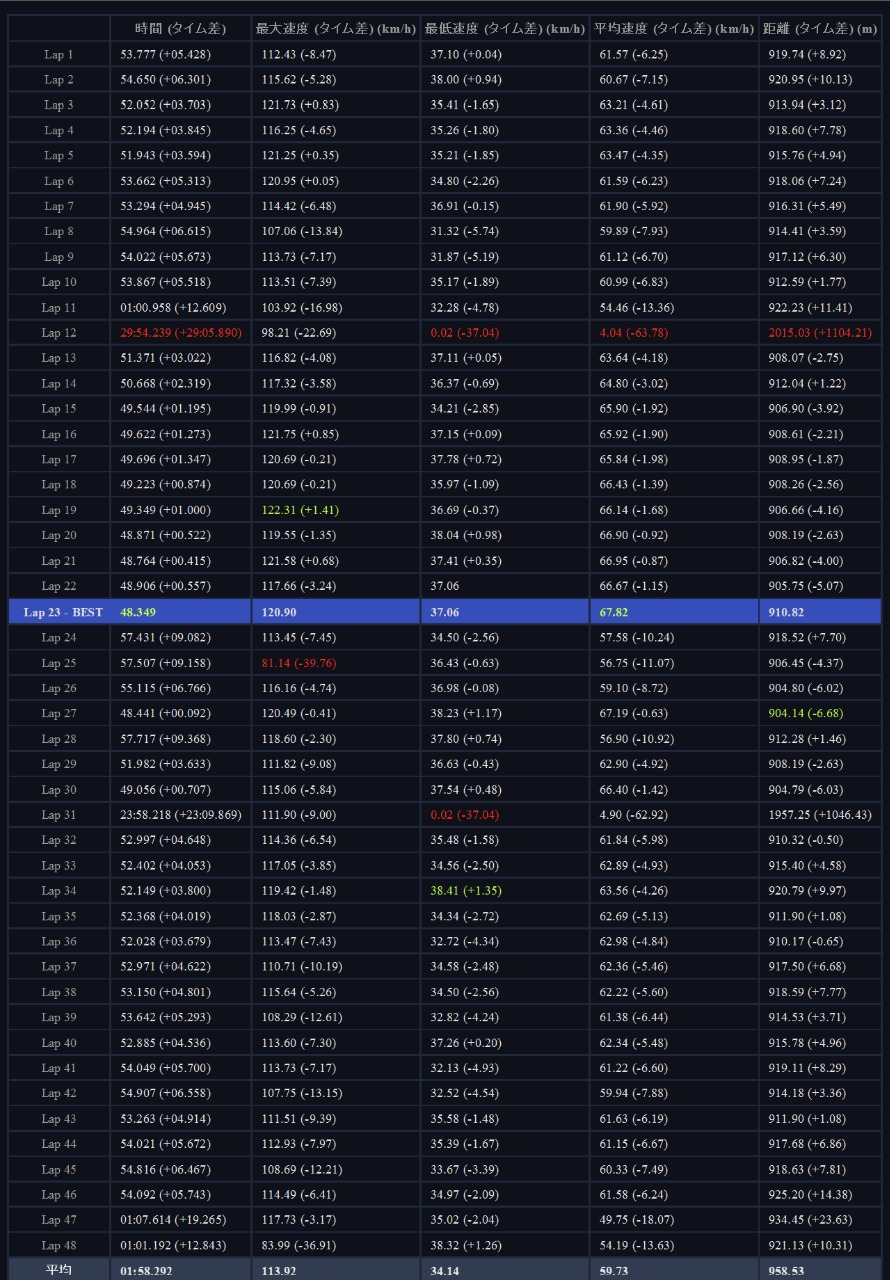Click average of average speed 59.73
This screenshot has width=890, height=1280.
click(x=614, y=1271)
